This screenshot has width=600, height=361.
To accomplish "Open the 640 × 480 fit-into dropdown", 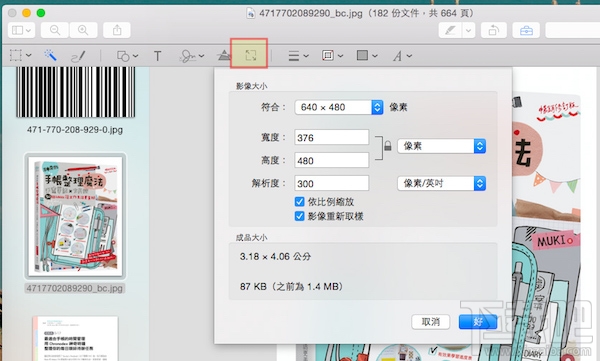I will pyautogui.click(x=339, y=107).
